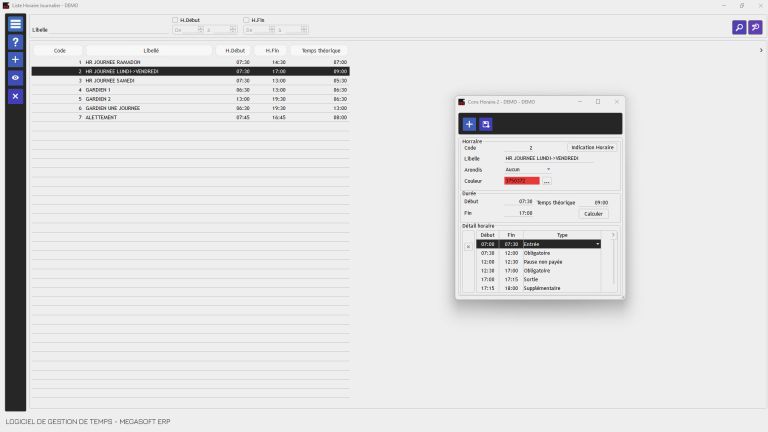
Task: Click the Type column header in Détail horaire
Action: (x=562, y=235)
